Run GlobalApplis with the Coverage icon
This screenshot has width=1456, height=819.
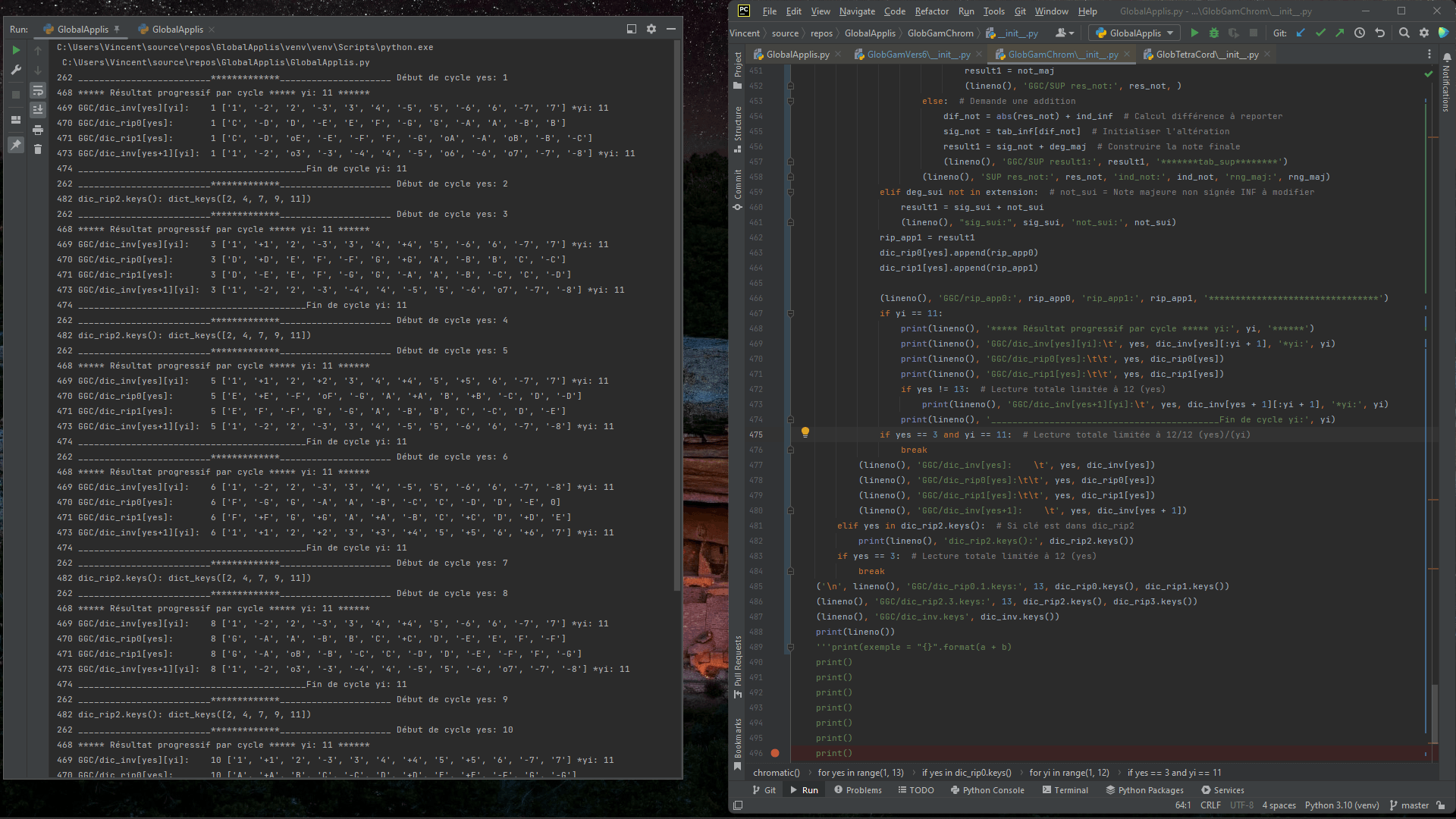(x=1235, y=33)
